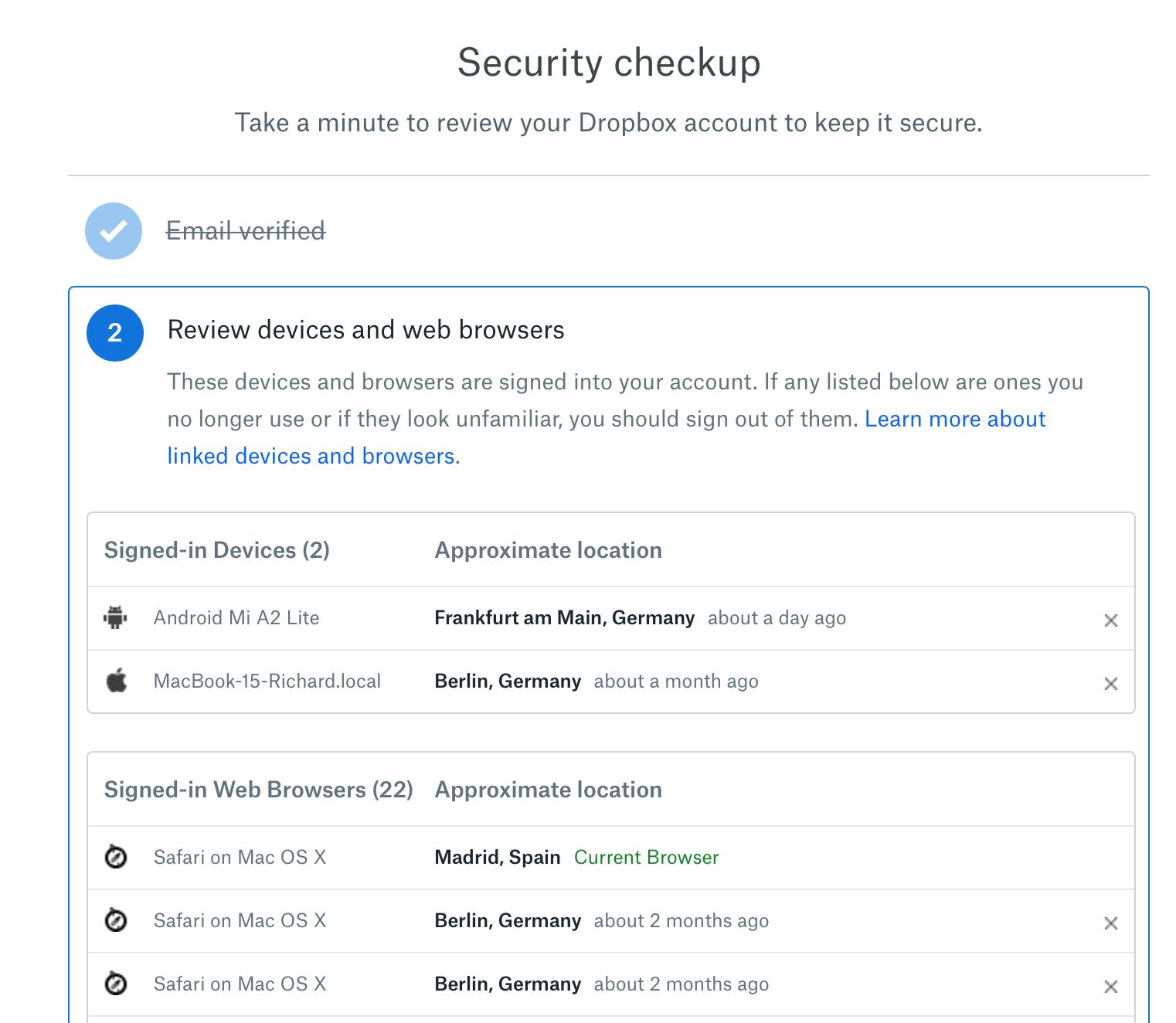Click the Email verified checkmark icon
Screen dimensions: 1176x1023
(114, 231)
